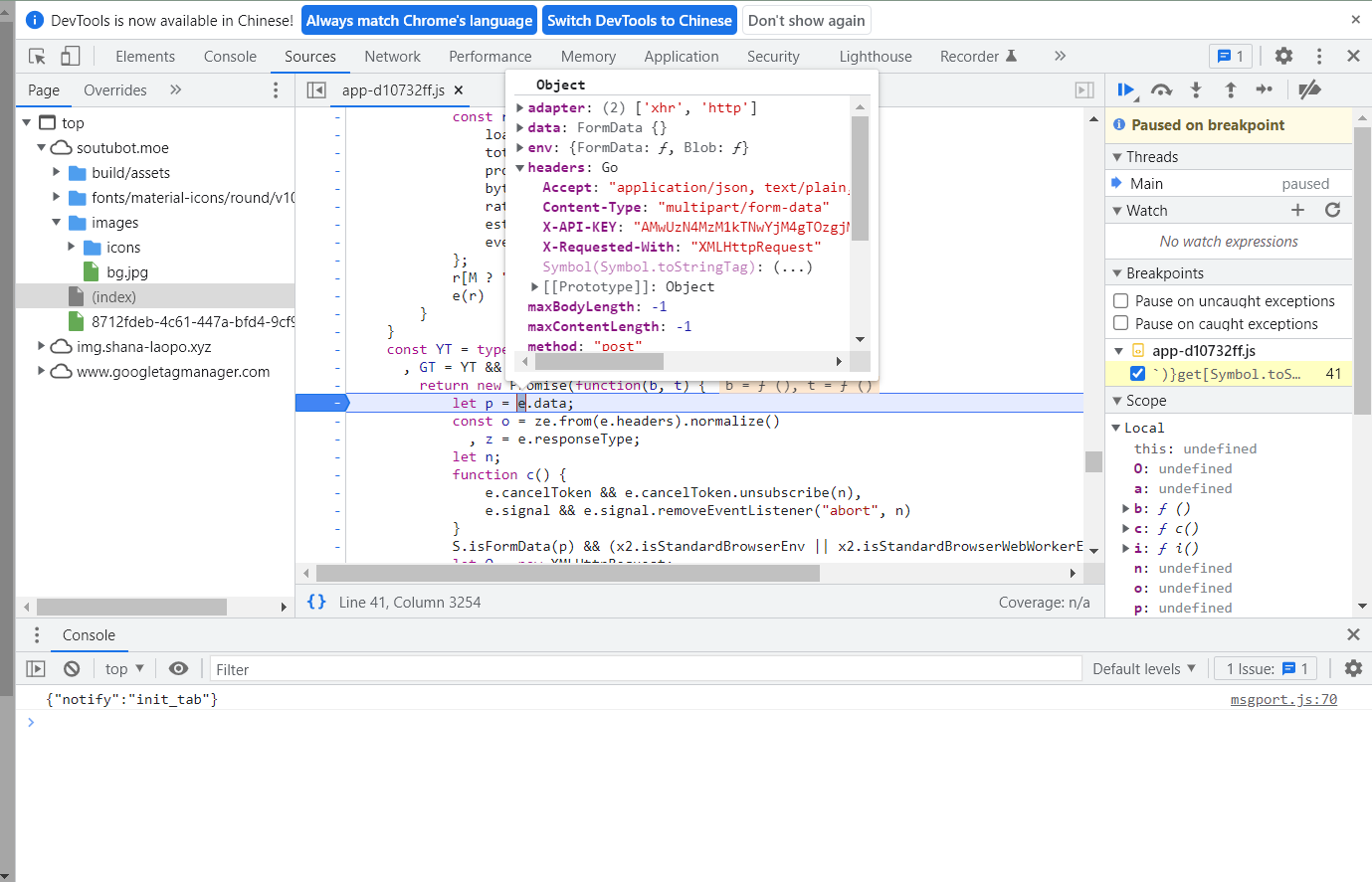Collapse the Scope section
This screenshot has height=882, width=1372.
[x=1116, y=401]
